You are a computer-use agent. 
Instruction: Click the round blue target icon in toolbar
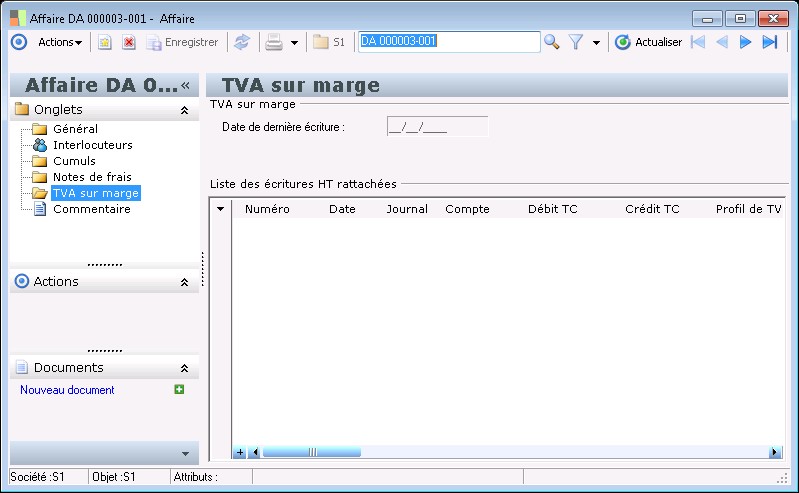click(19, 42)
